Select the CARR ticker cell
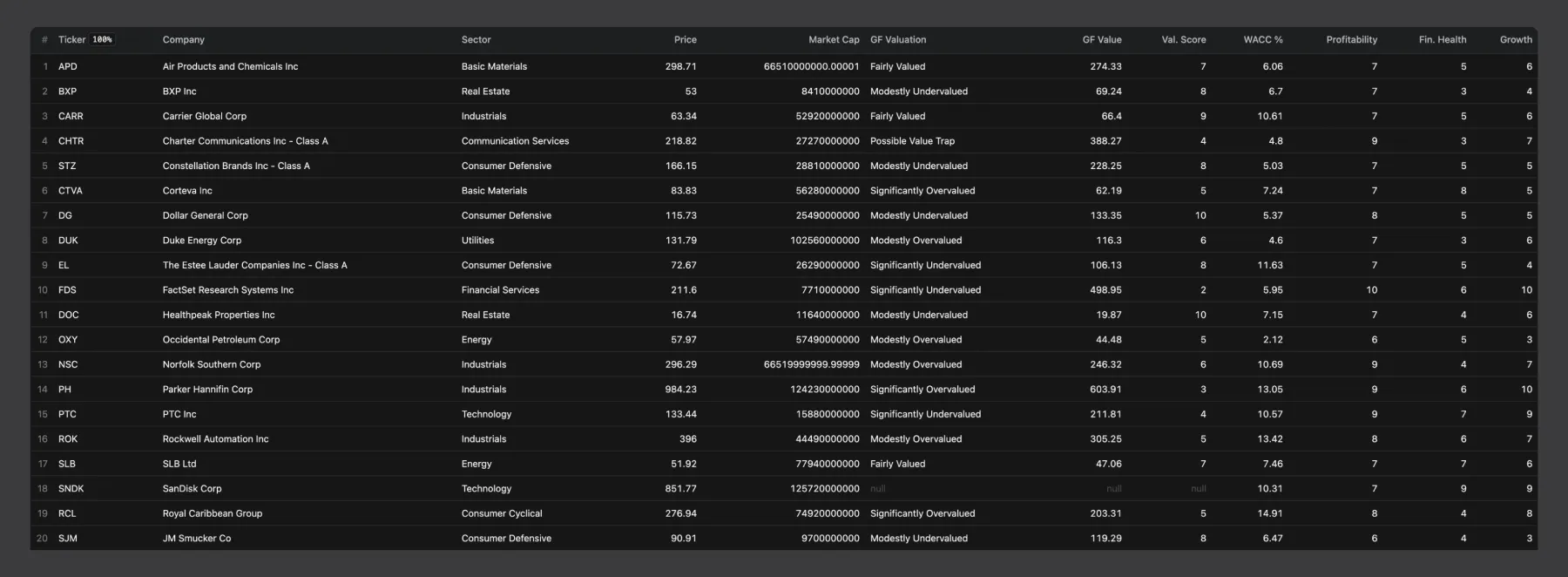This screenshot has height=577, width=1568. 71,116
